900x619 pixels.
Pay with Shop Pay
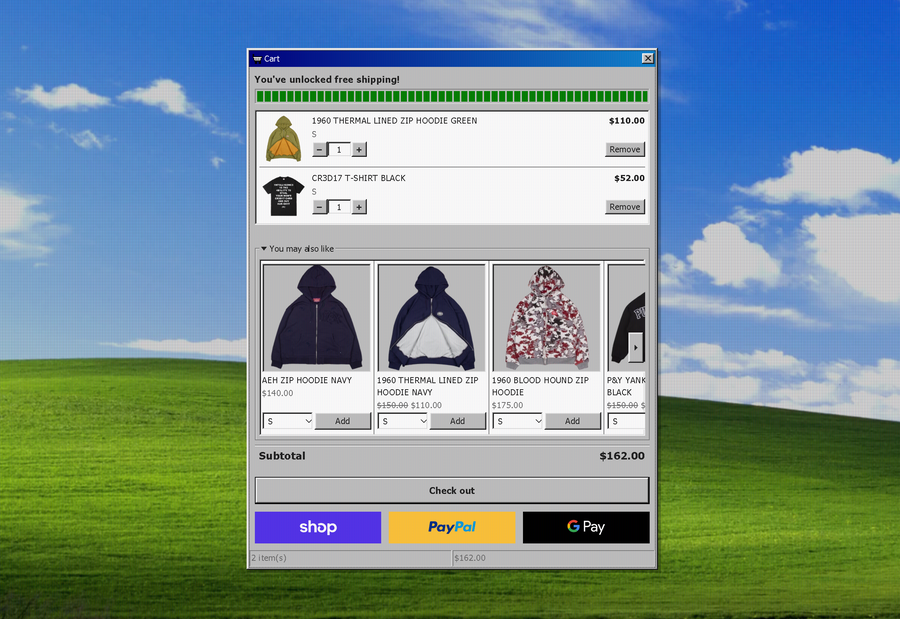coord(318,527)
